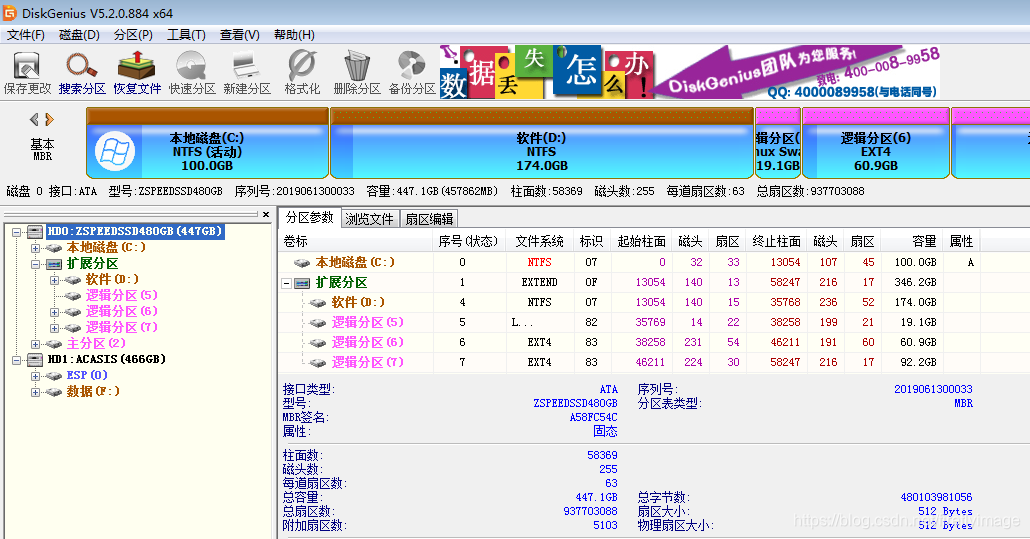Click the 卷标 column header

(x=356, y=242)
